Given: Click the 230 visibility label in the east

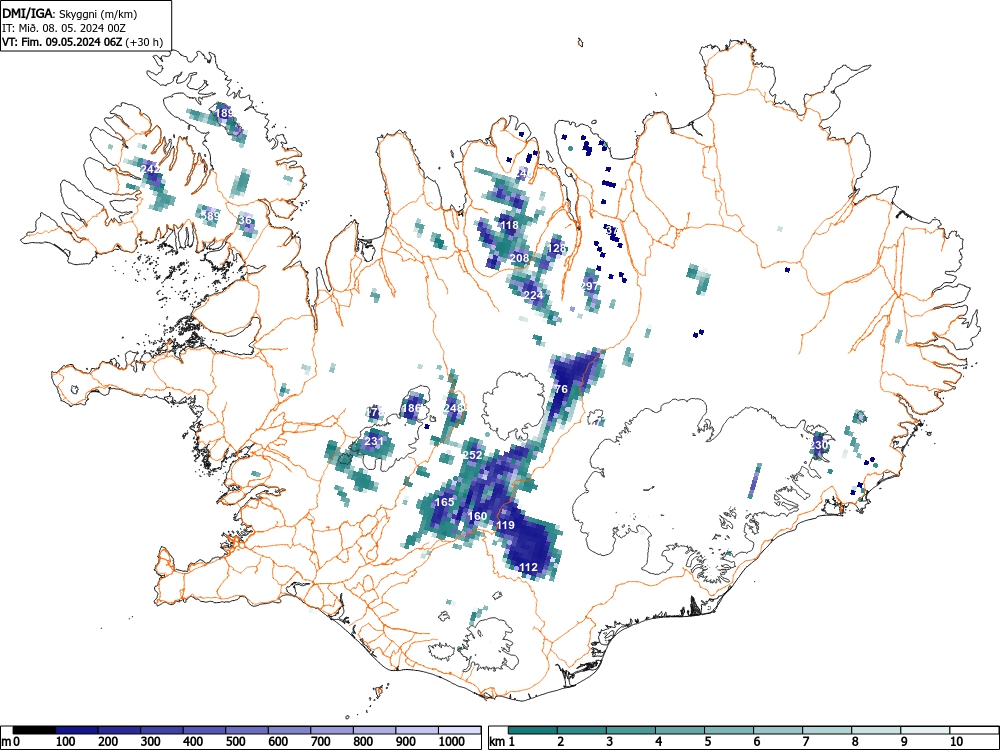Looking at the screenshot, I should point(820,445).
